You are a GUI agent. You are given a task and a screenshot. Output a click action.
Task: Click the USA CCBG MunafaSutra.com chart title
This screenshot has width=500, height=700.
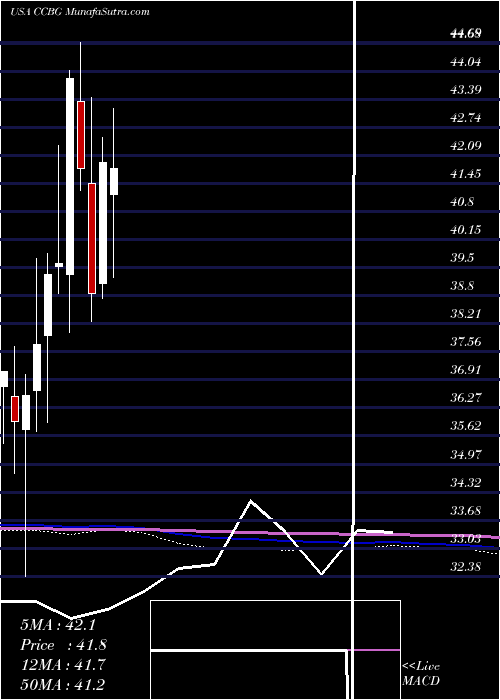click(x=79, y=12)
